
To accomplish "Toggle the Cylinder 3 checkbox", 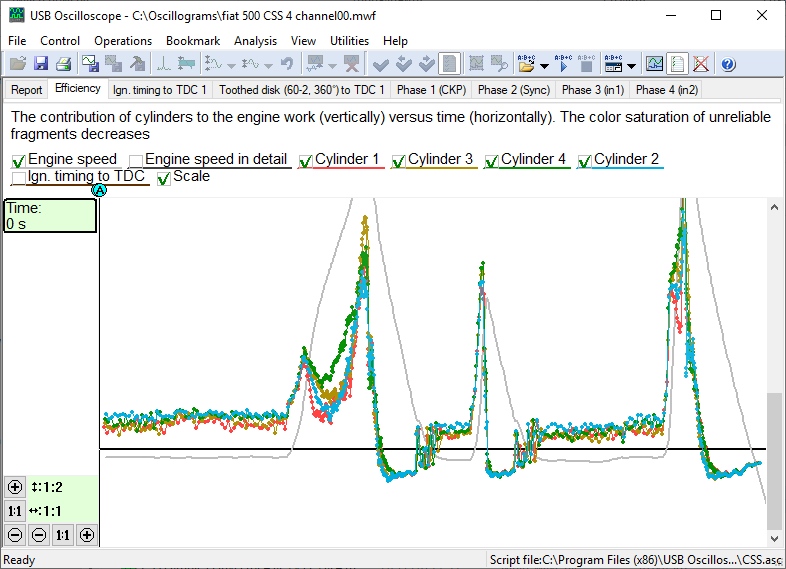I will (399, 161).
